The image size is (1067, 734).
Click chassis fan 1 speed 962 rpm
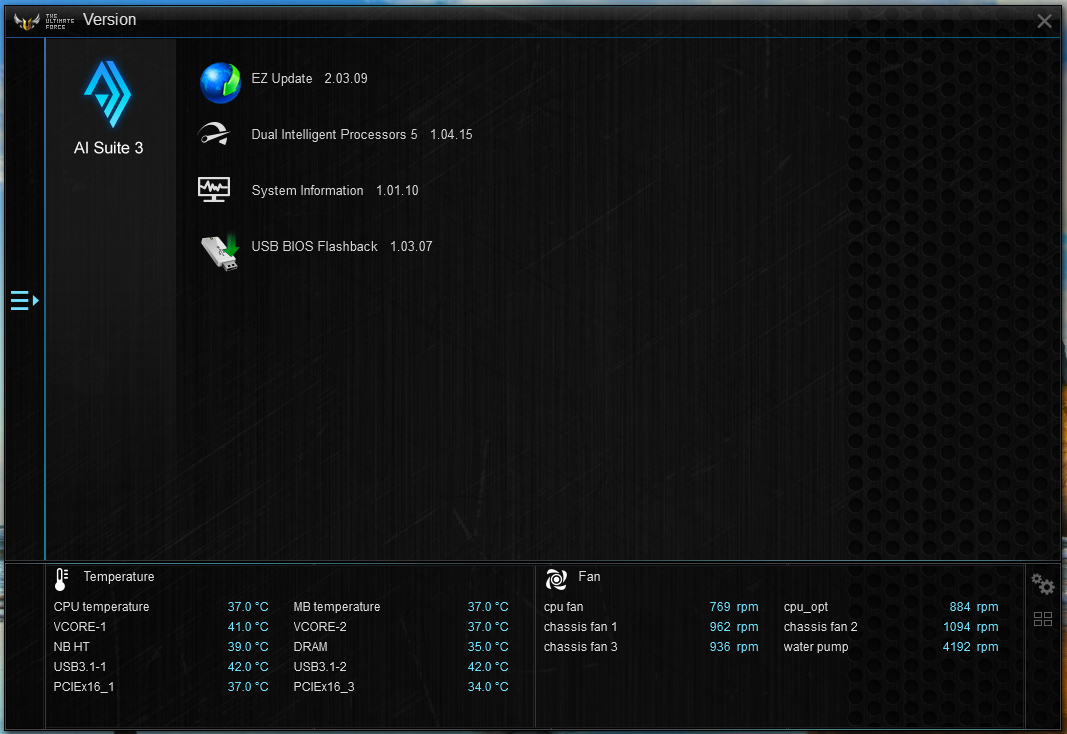point(734,627)
